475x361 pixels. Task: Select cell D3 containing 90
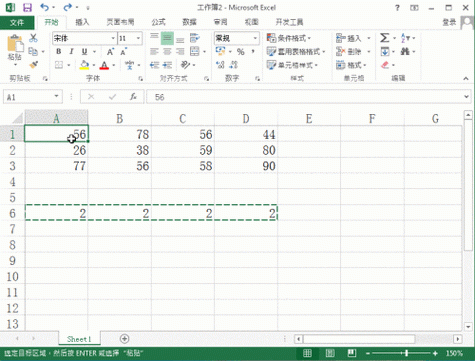246,166
